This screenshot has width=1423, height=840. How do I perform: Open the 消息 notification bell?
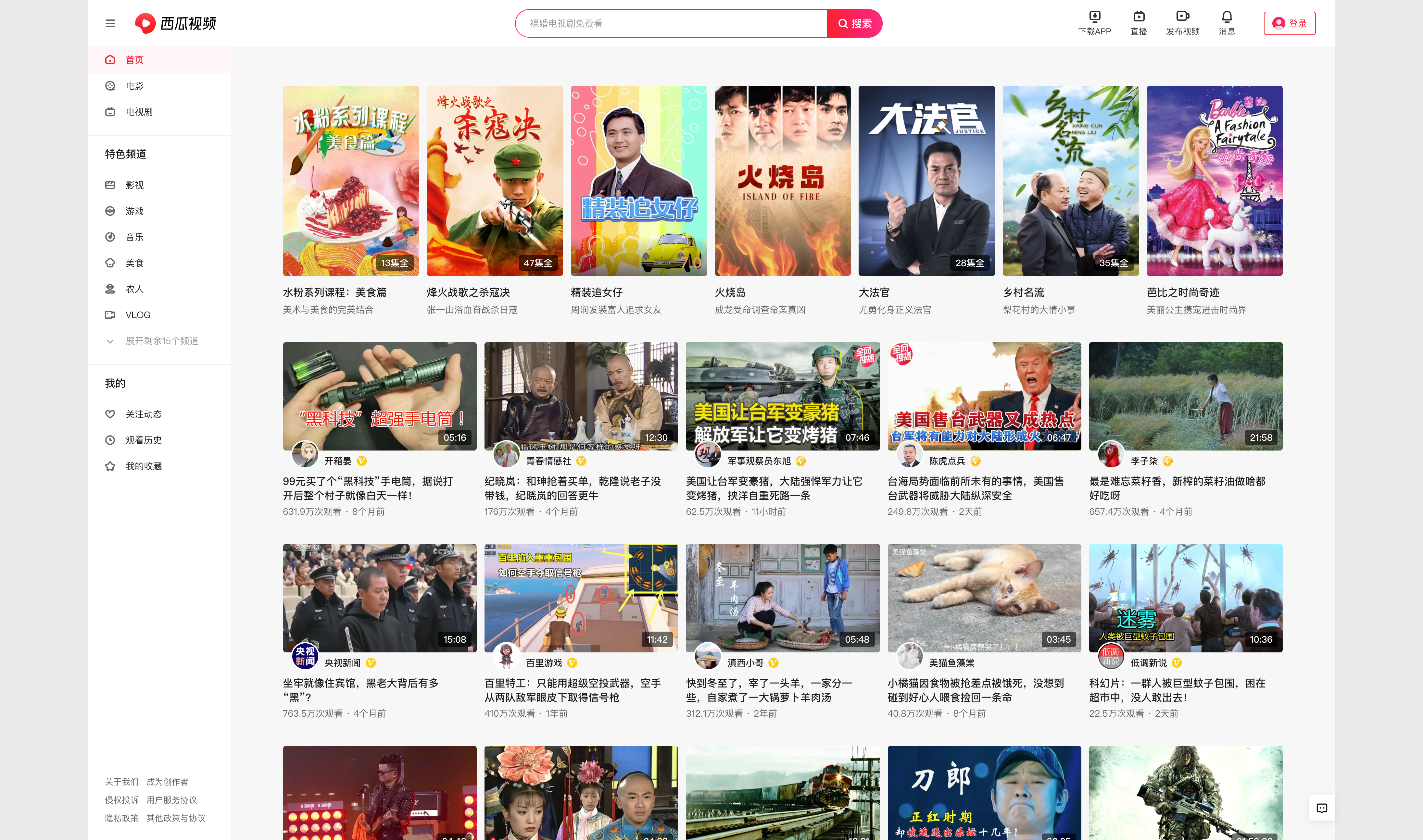pos(1227,17)
